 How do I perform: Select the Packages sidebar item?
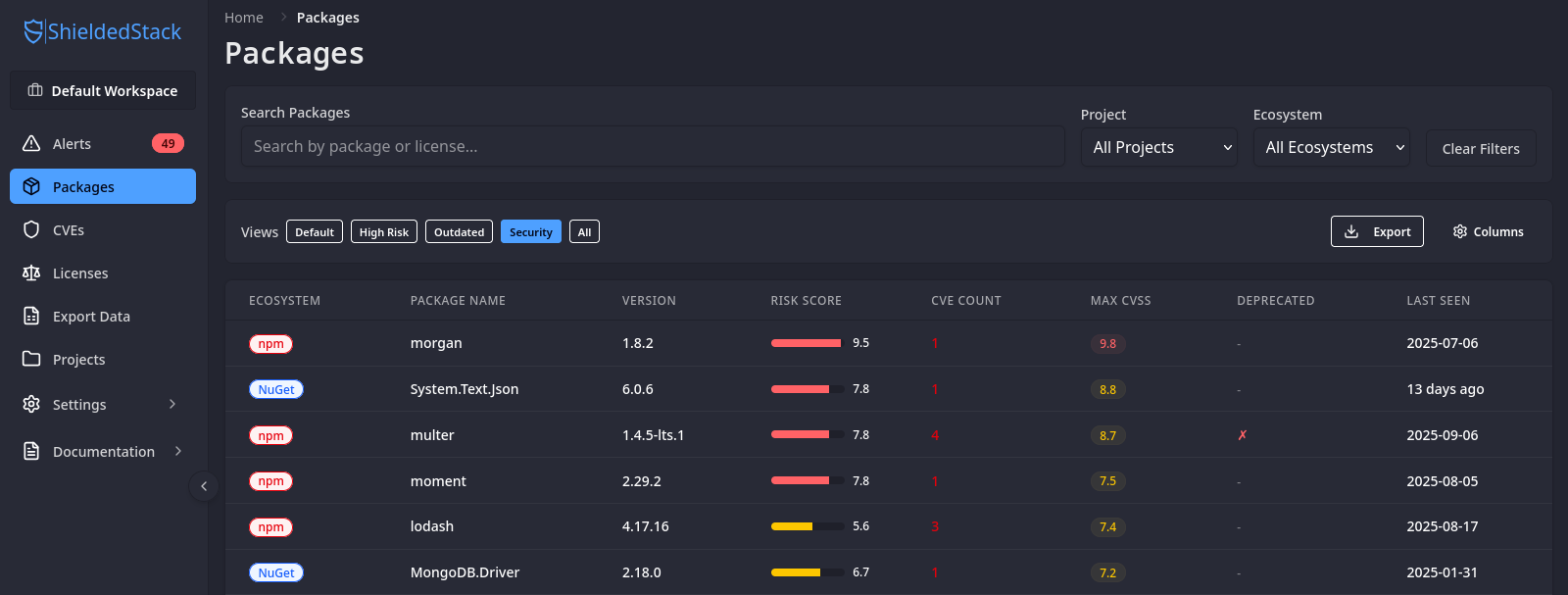[103, 186]
